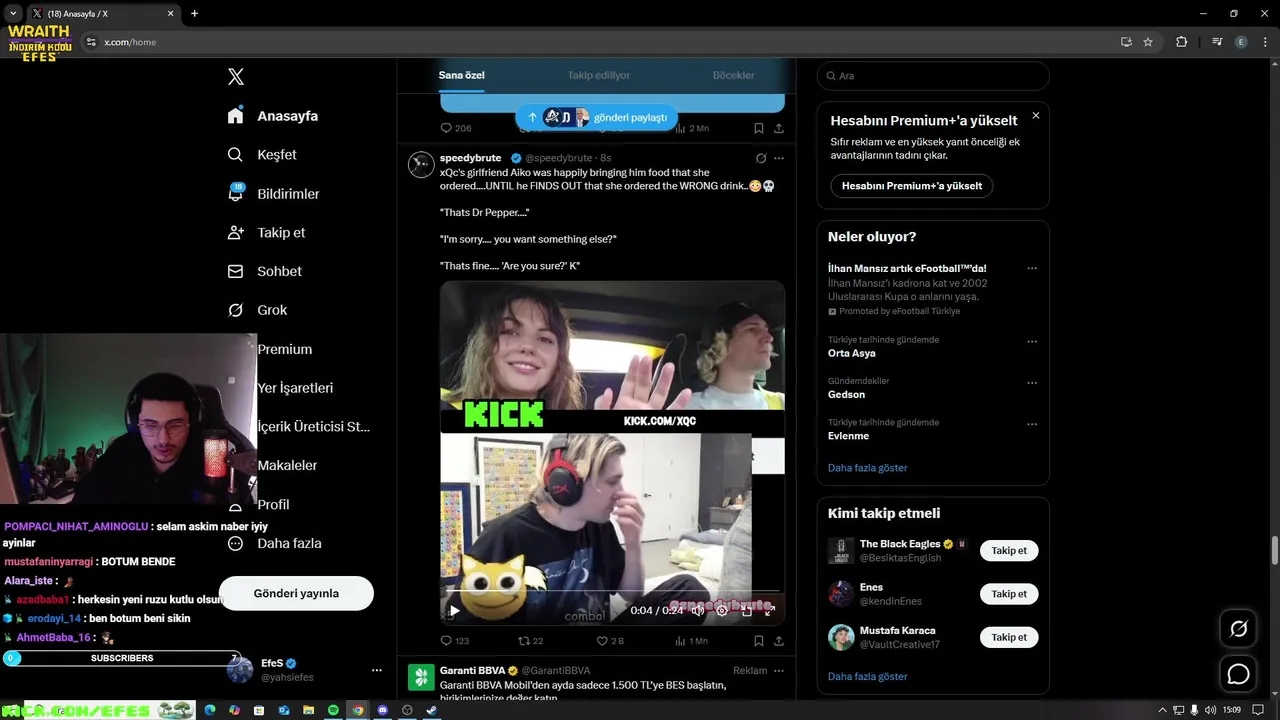Open options for Gedson trend

1032,383
